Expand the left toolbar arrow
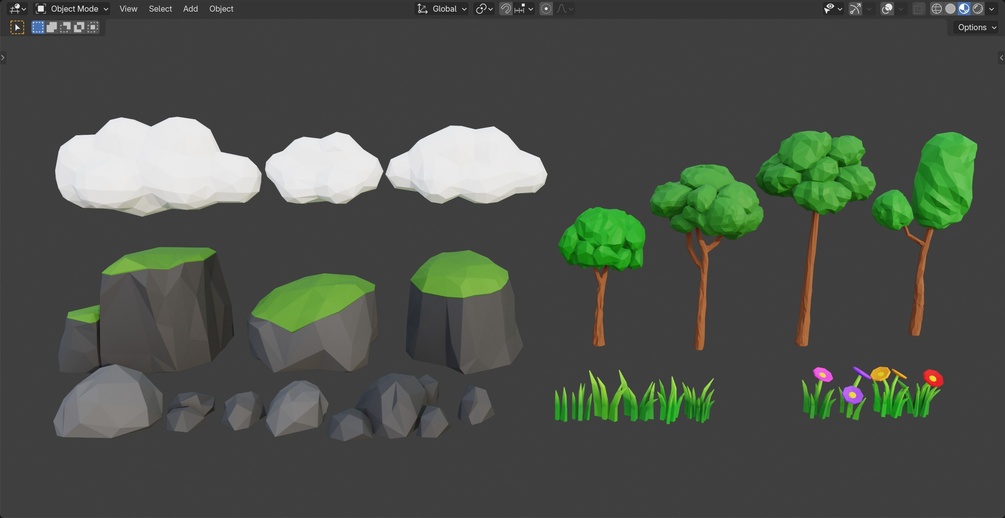Image resolution: width=1005 pixels, height=518 pixels. point(3,58)
